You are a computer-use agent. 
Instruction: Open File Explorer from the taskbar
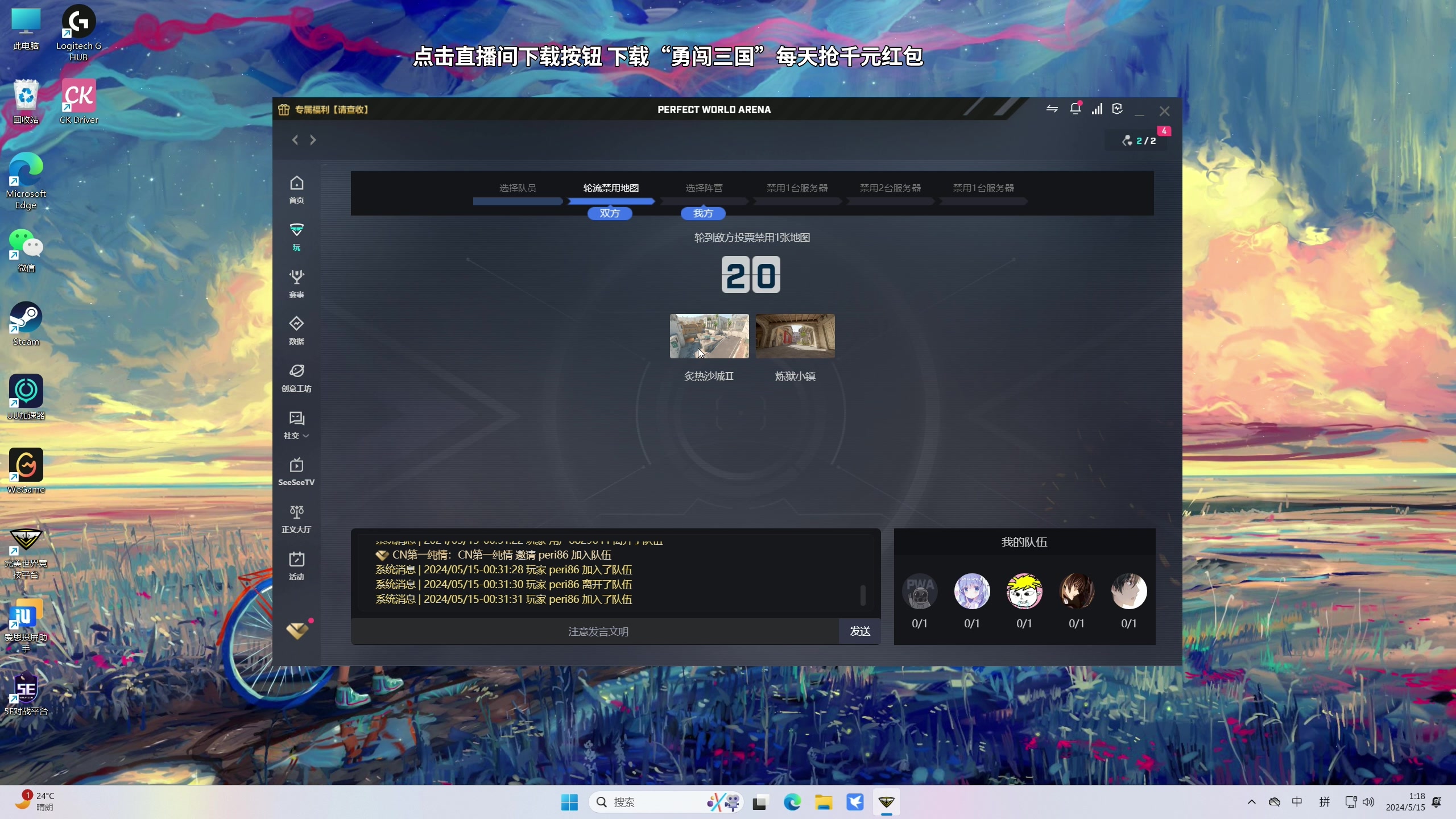[x=824, y=802]
